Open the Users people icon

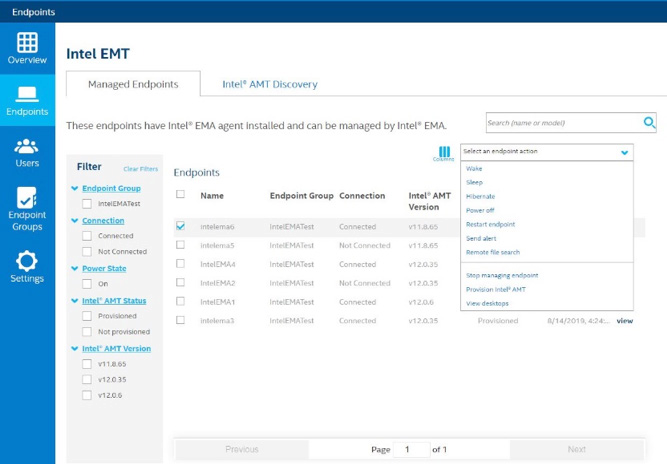(26, 146)
